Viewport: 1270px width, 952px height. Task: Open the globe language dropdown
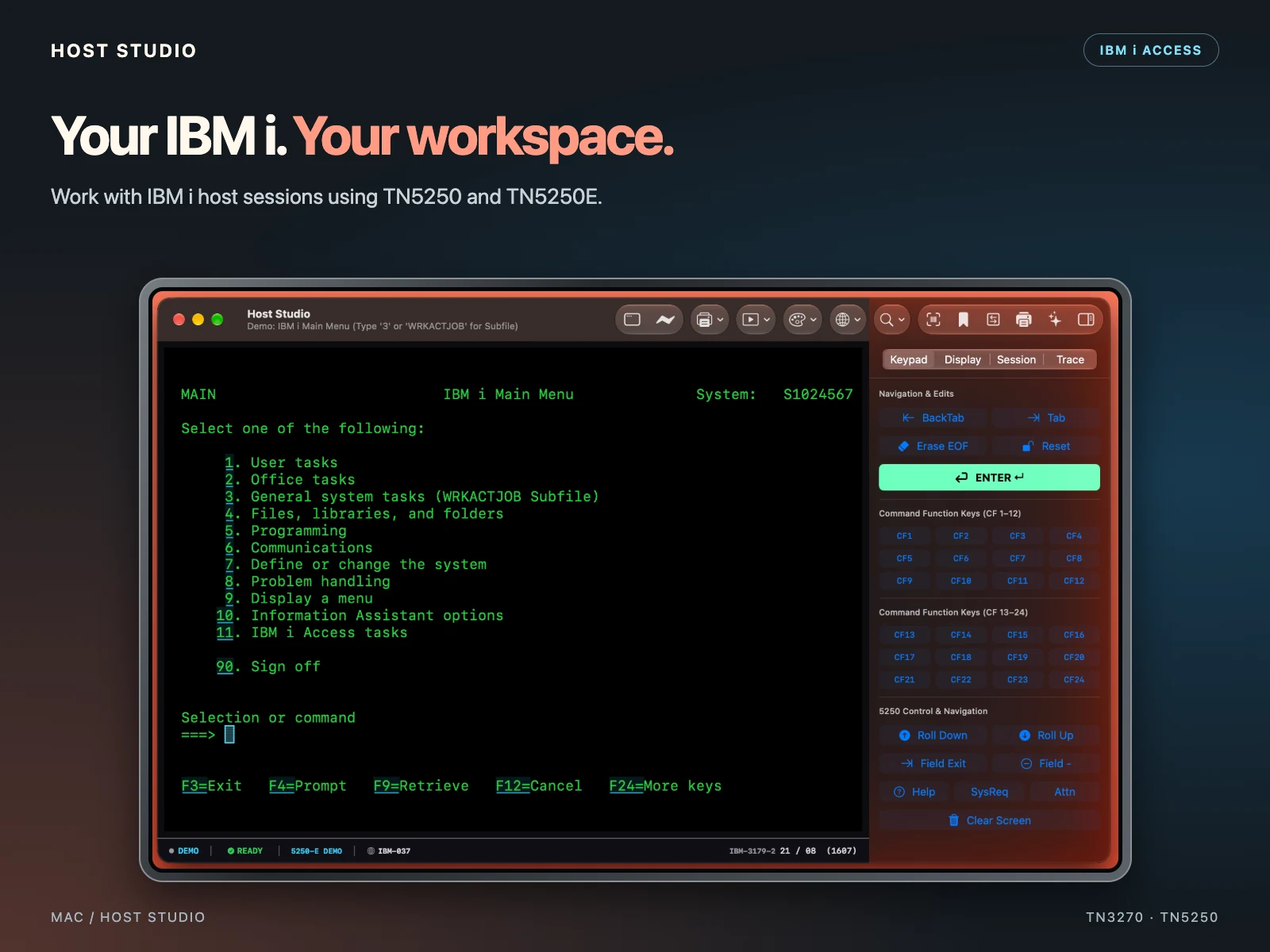[x=848, y=320]
